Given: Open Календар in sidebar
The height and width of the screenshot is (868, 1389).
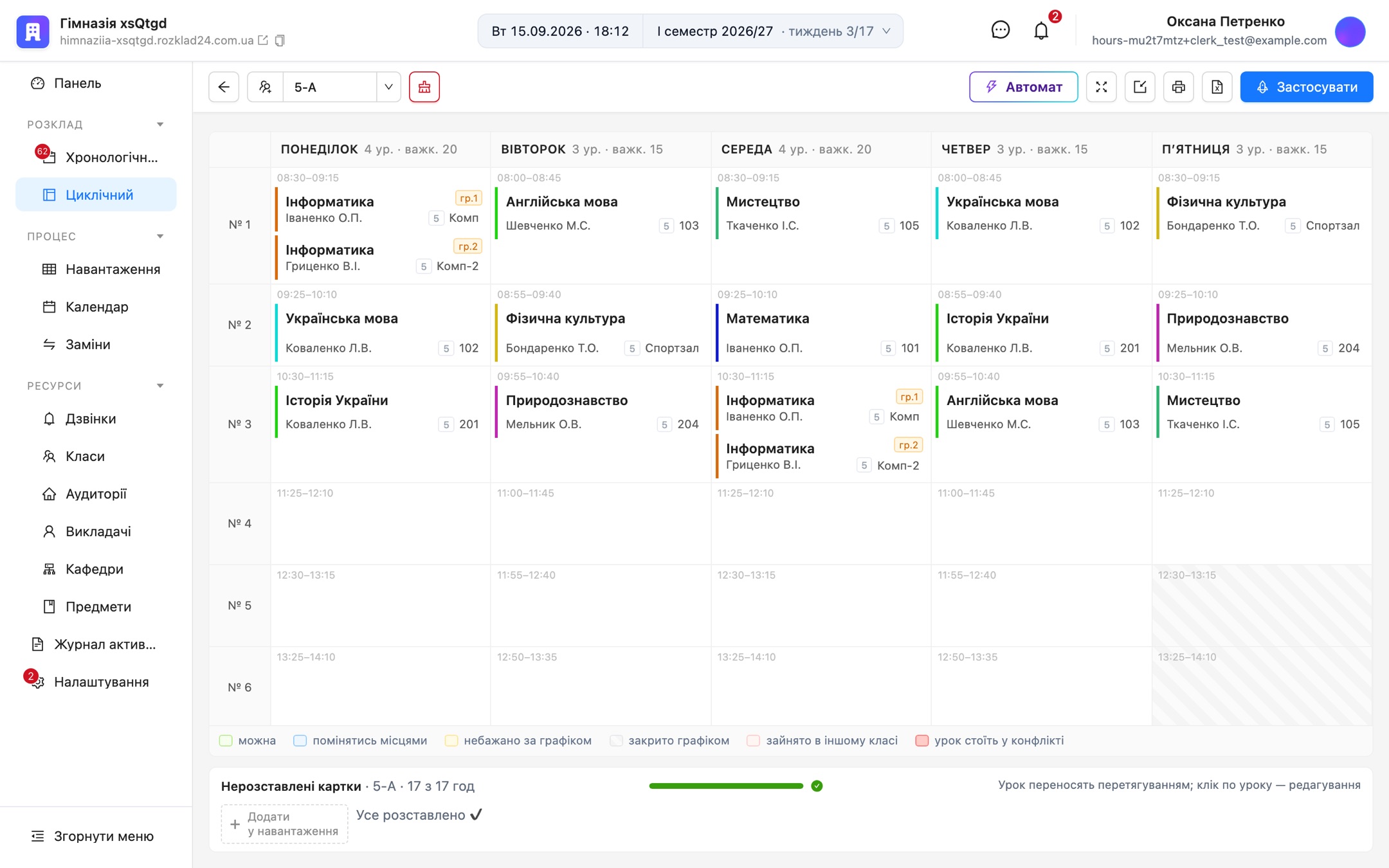Looking at the screenshot, I should tap(96, 307).
